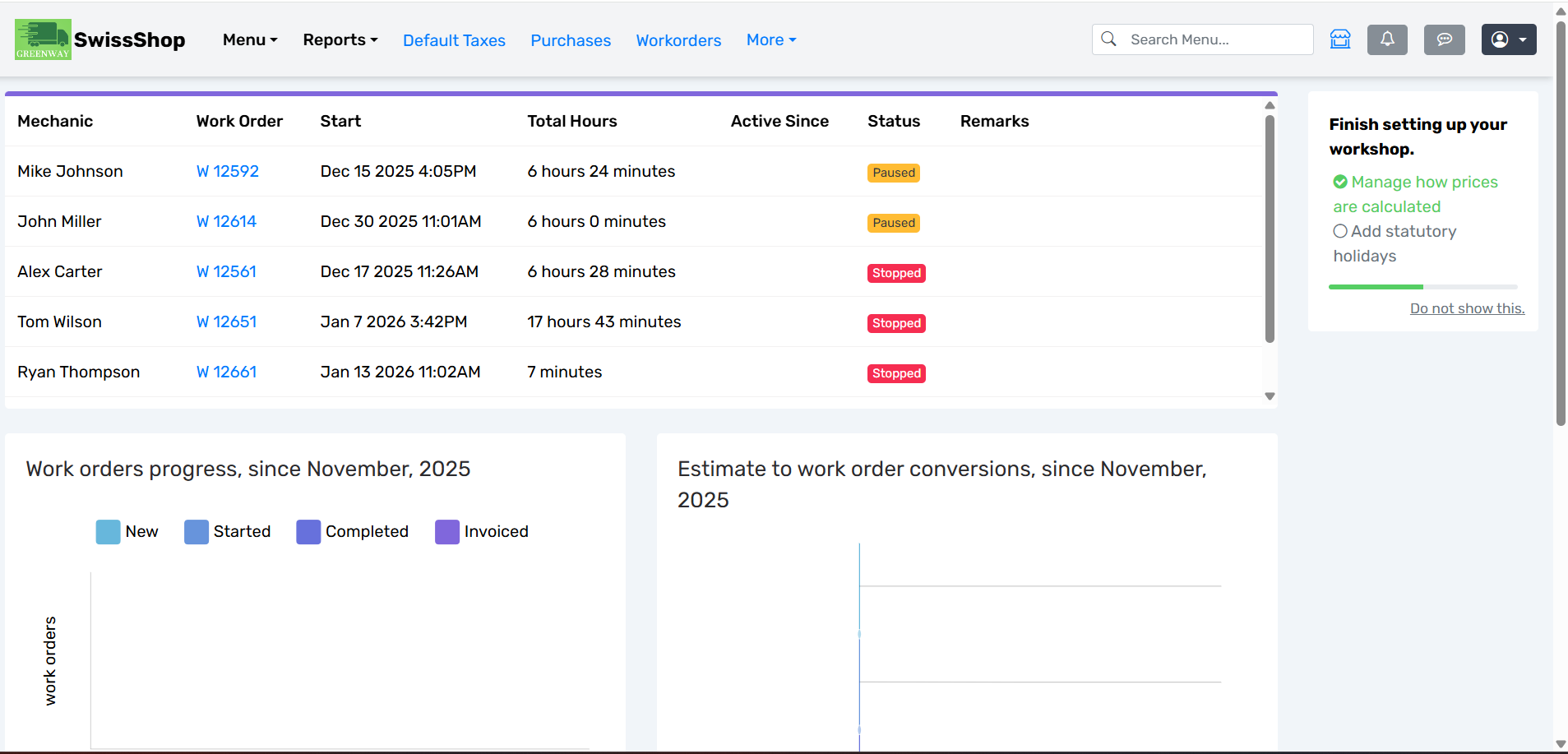This screenshot has height=754, width=1568.
Task: Click the Stopped badge for Alex Carter
Action: [x=896, y=273]
